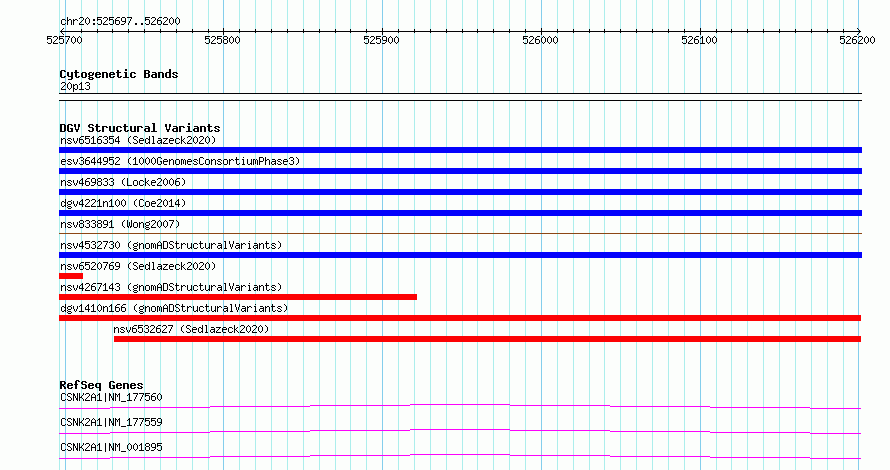Open nsv4532730 (gnomADStructuralVariants) label
Screen dimensions: 890x470
coord(171,245)
